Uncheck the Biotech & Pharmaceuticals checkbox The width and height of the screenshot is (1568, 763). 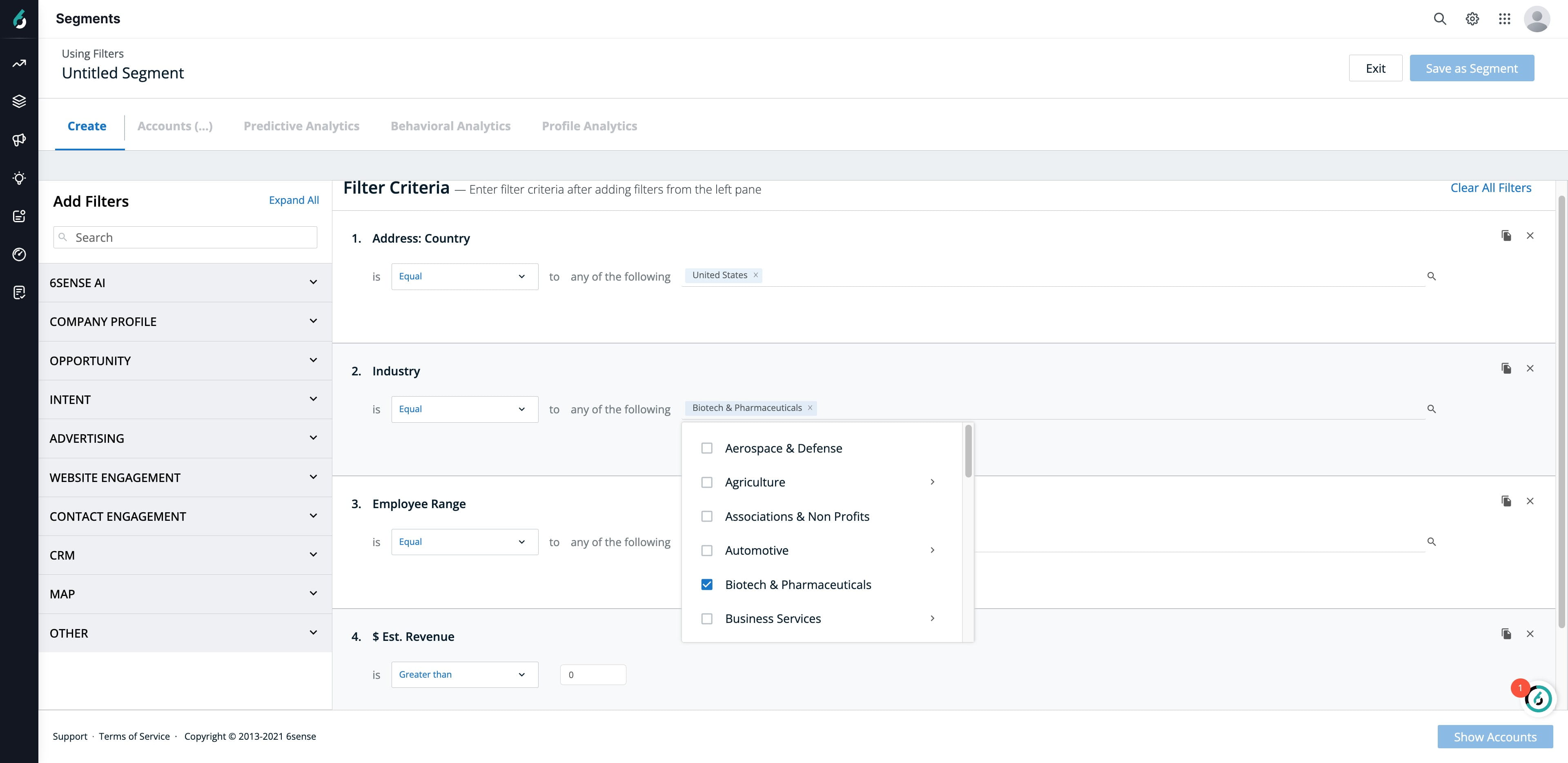(707, 585)
